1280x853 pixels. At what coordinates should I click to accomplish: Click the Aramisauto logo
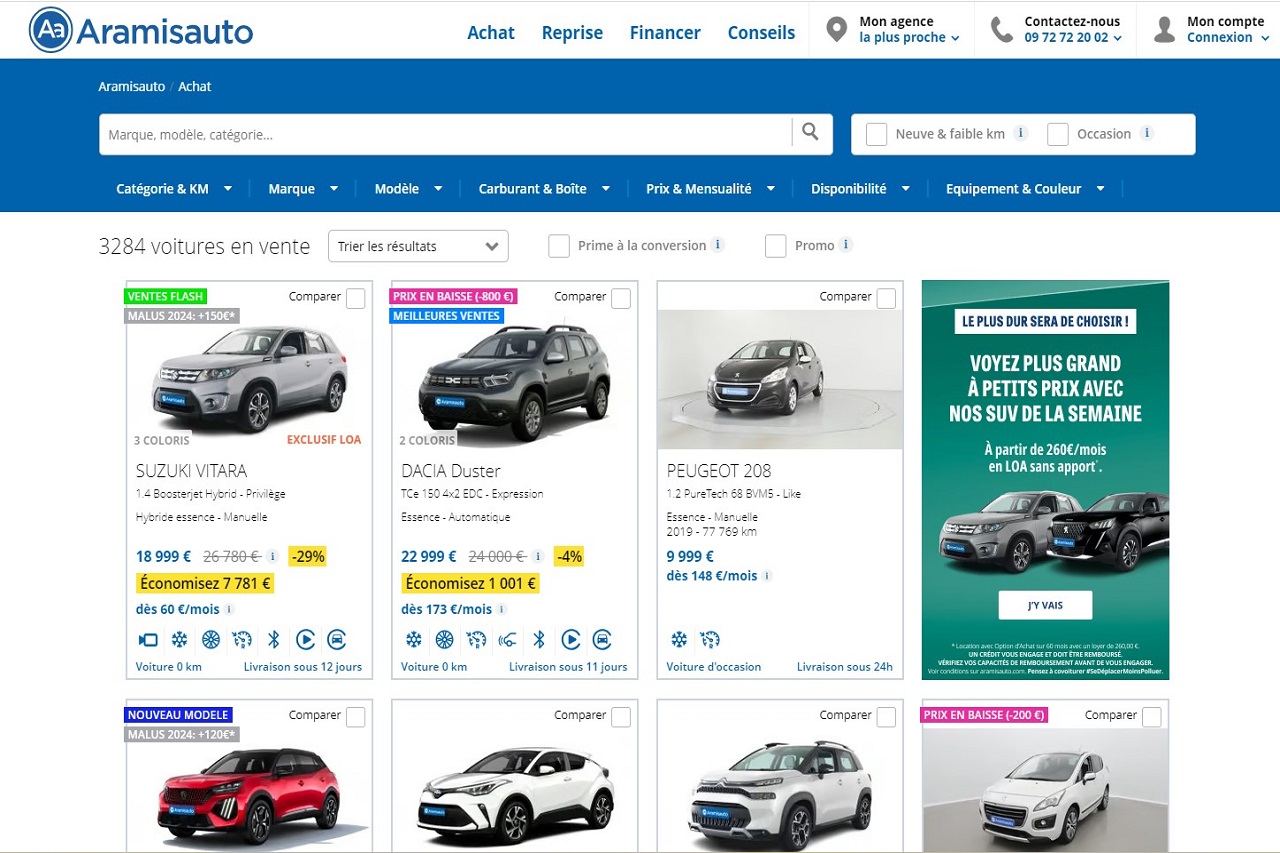(x=140, y=30)
